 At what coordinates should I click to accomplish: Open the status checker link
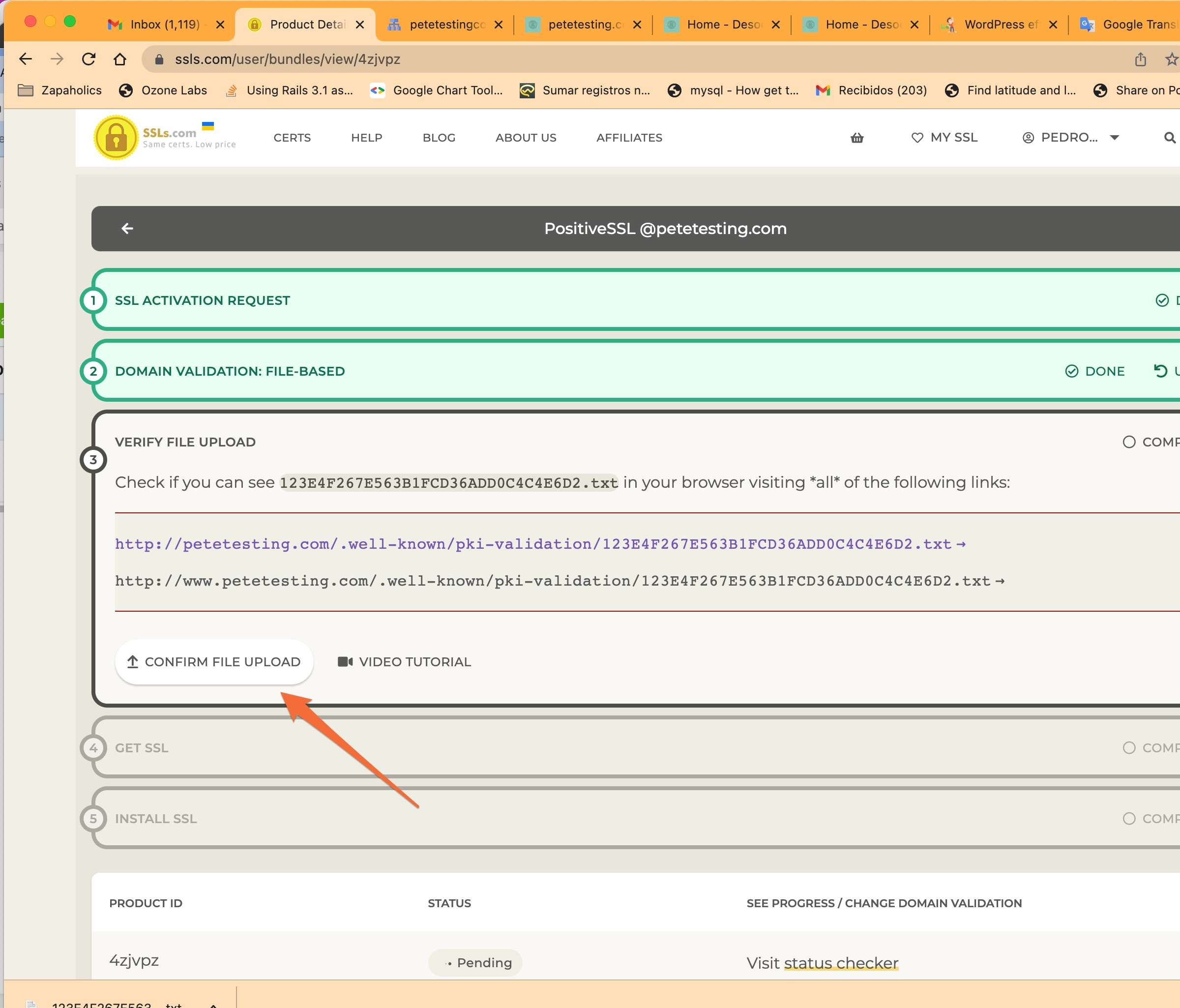click(841, 963)
